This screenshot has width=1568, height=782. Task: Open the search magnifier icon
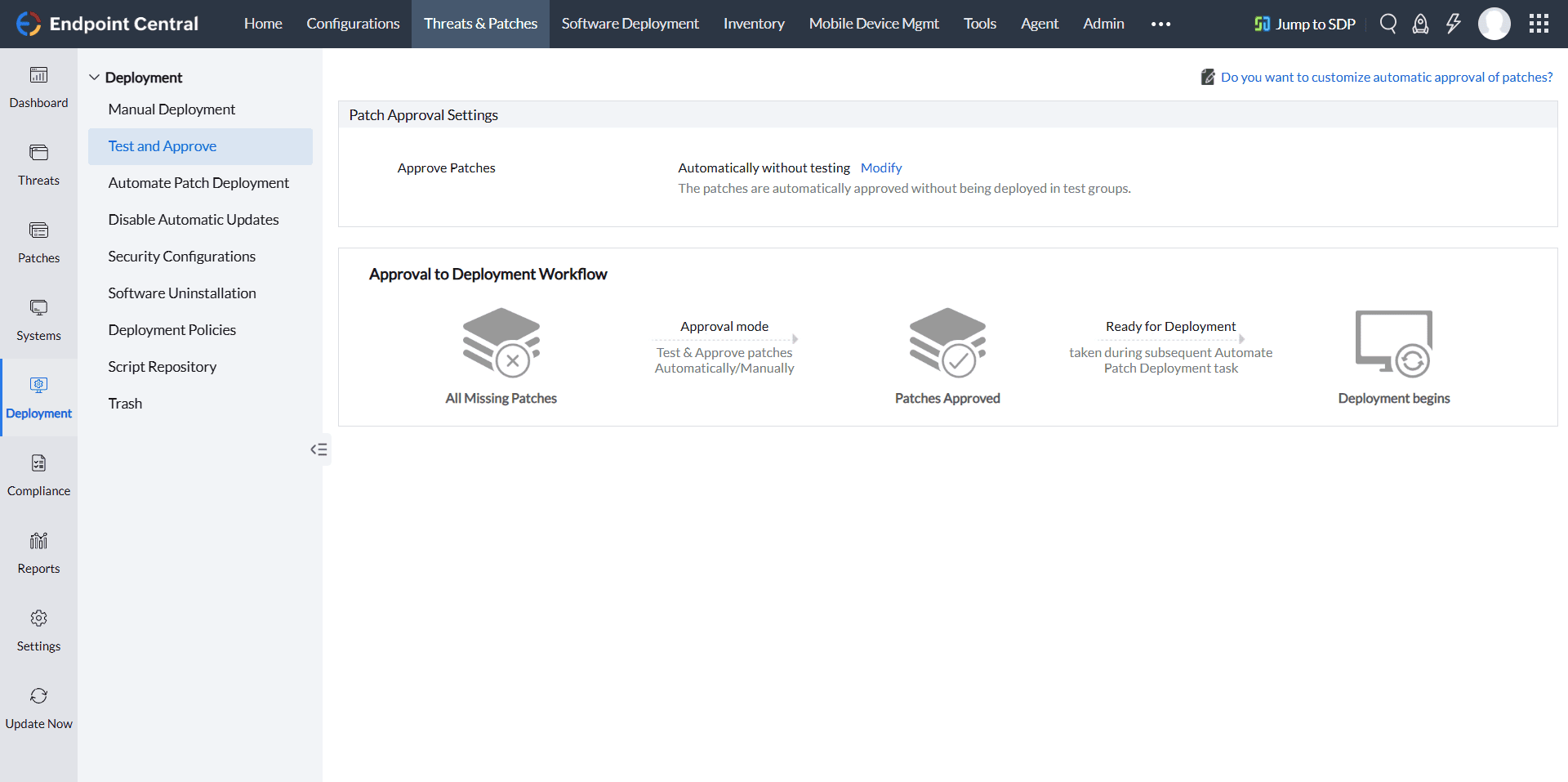pyautogui.click(x=1388, y=24)
